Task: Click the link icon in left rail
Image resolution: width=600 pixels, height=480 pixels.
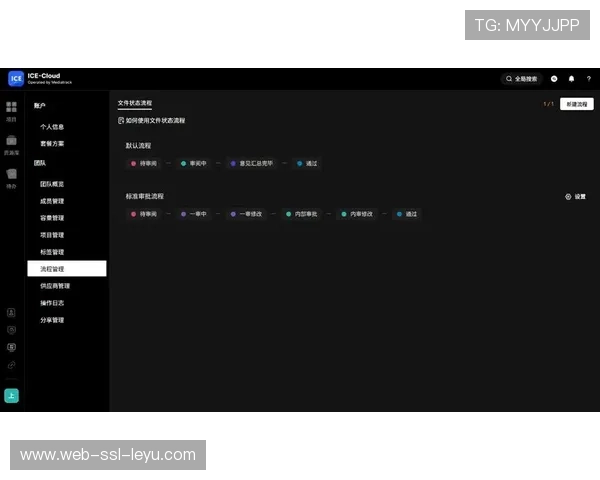Action: [12, 365]
